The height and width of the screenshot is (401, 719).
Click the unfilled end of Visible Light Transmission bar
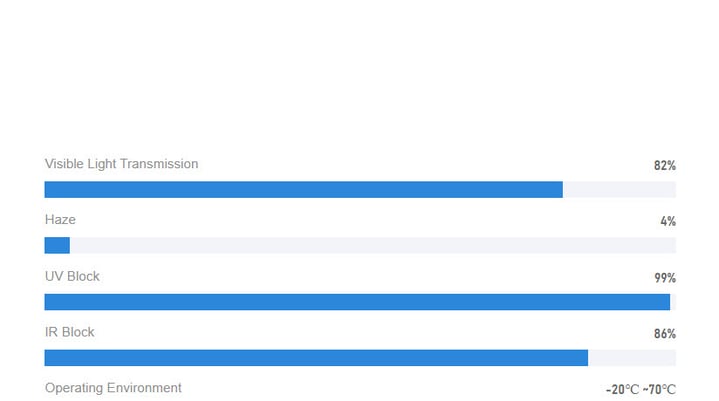[619, 190]
